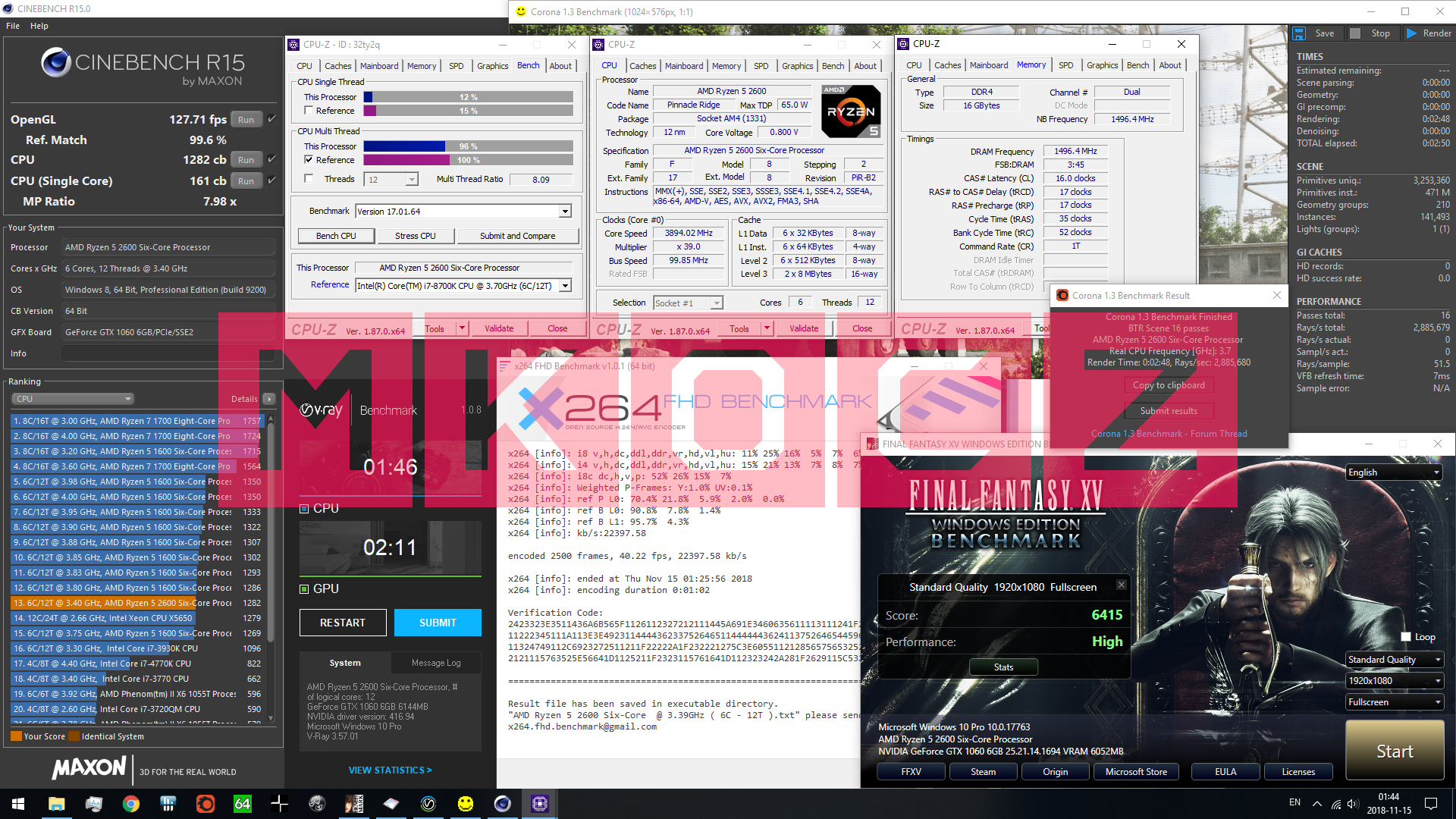1456x819 pixels.
Task: Show hidden system tray icons
Action: click(1317, 803)
